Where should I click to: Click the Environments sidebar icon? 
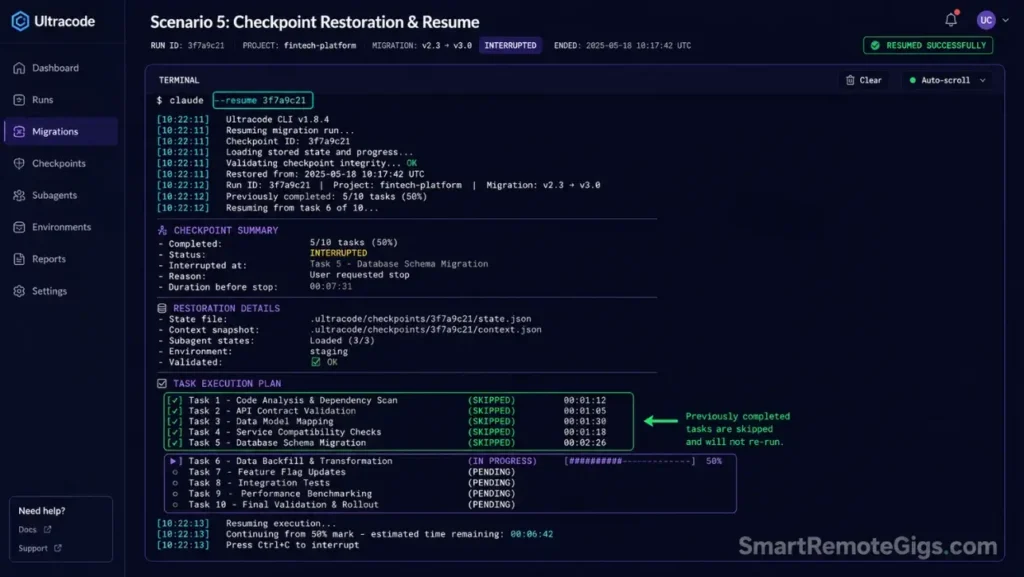19,227
